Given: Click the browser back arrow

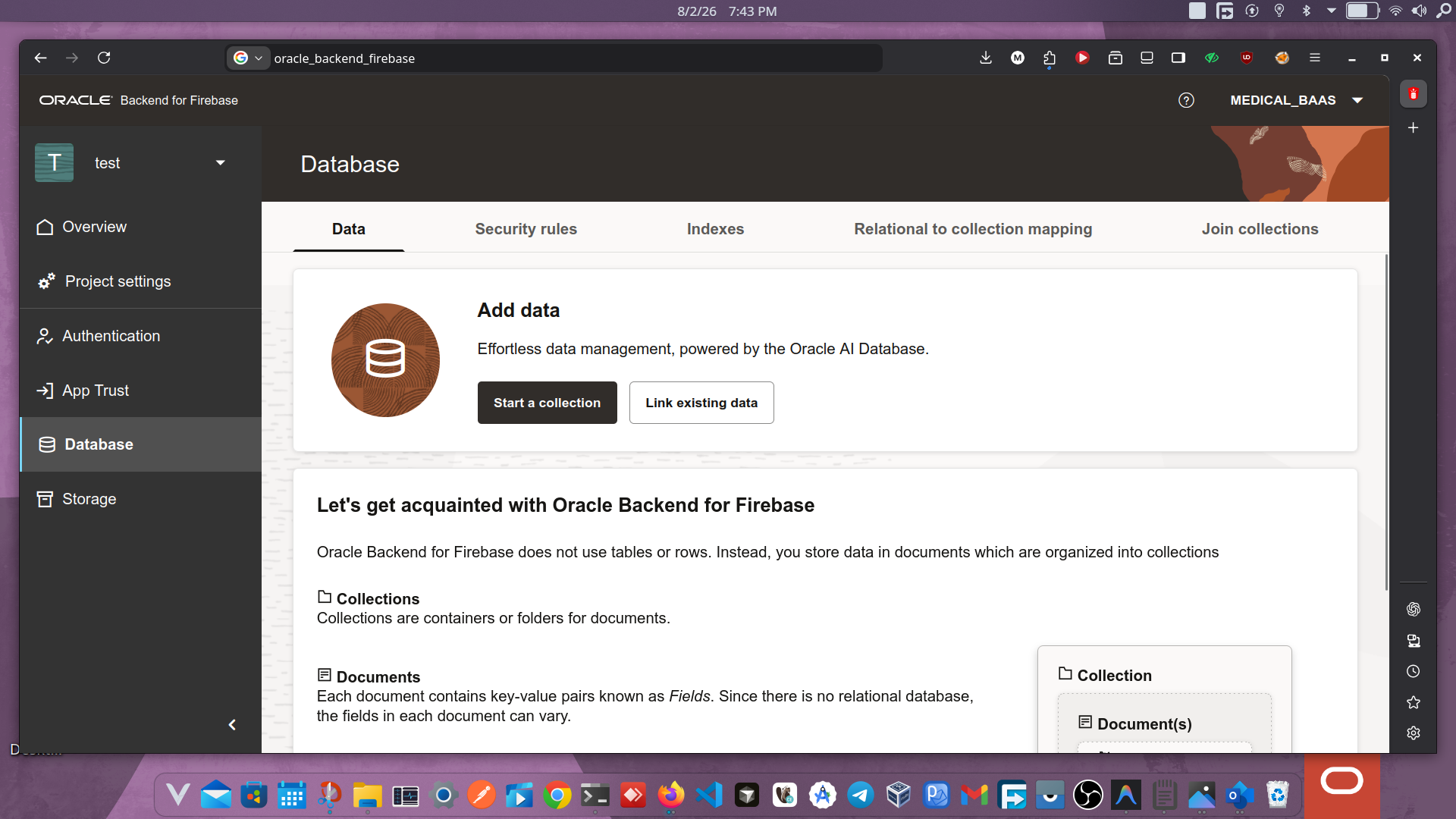Looking at the screenshot, I should coord(41,58).
